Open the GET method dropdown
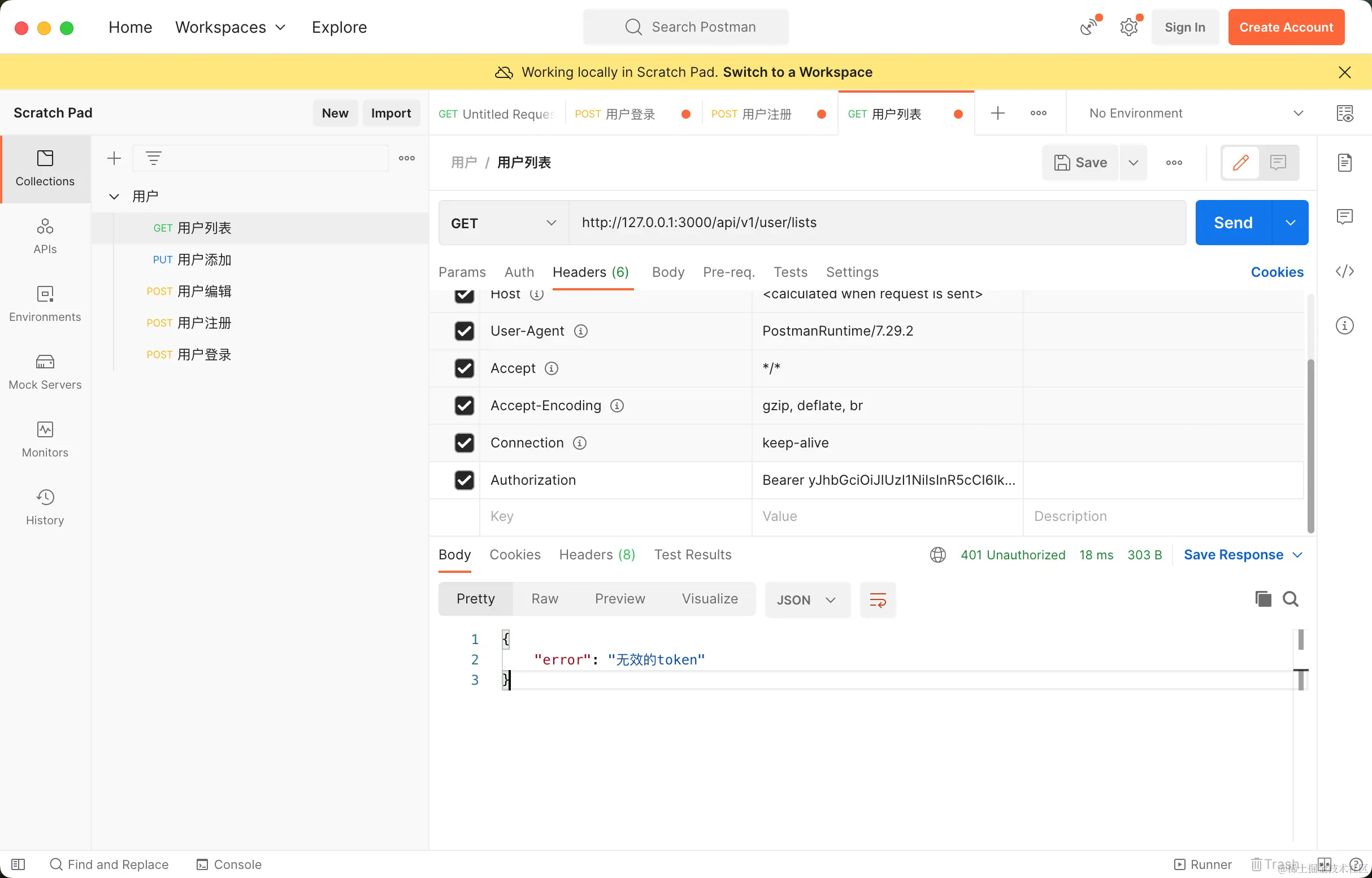This screenshot has width=1372, height=878. 503,223
